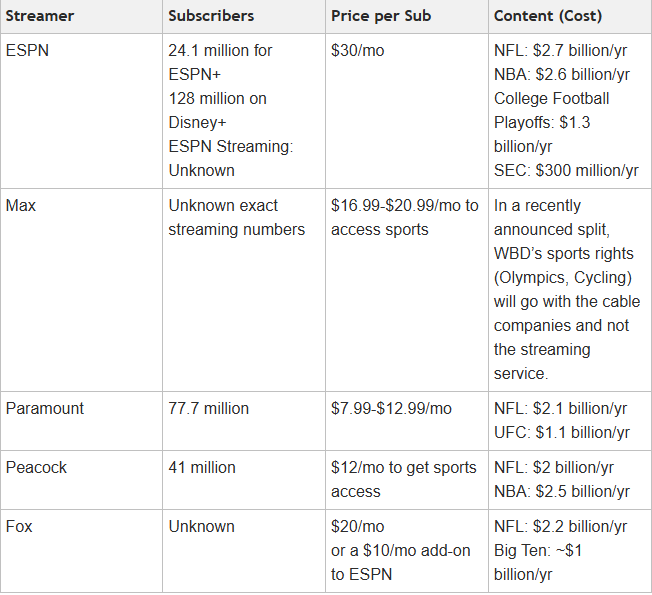Click the ESPN streamer cell
This screenshot has width=652, height=595.
[27, 50]
